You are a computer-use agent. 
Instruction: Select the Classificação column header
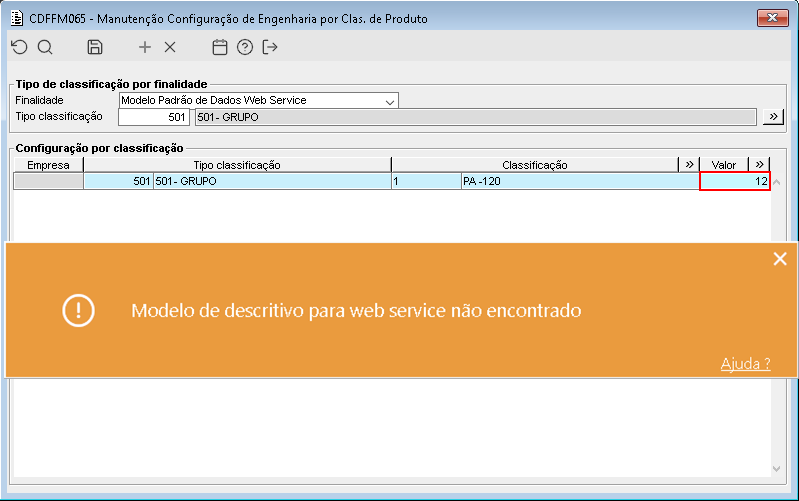click(535, 165)
